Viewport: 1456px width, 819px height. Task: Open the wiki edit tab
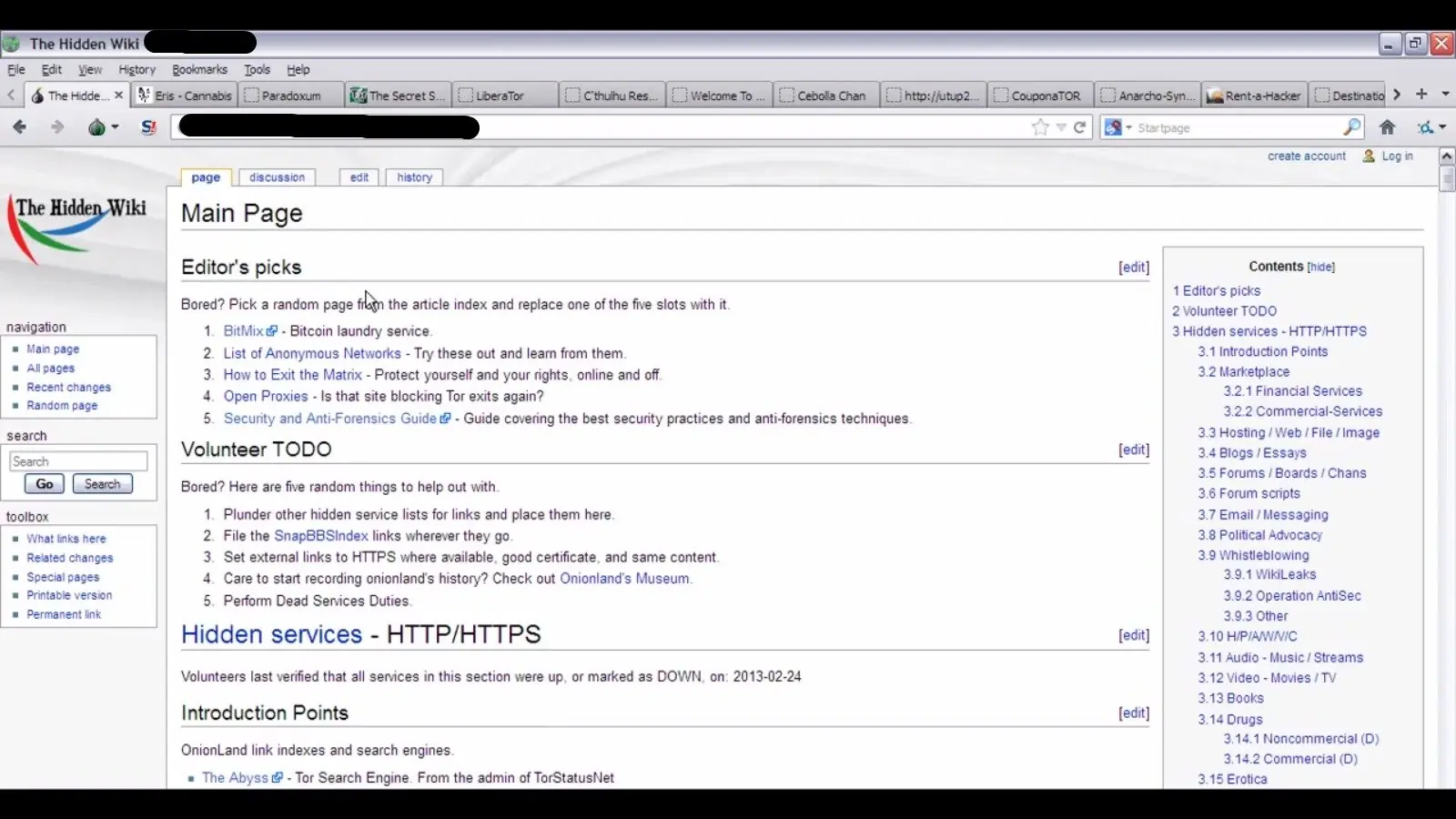click(359, 177)
